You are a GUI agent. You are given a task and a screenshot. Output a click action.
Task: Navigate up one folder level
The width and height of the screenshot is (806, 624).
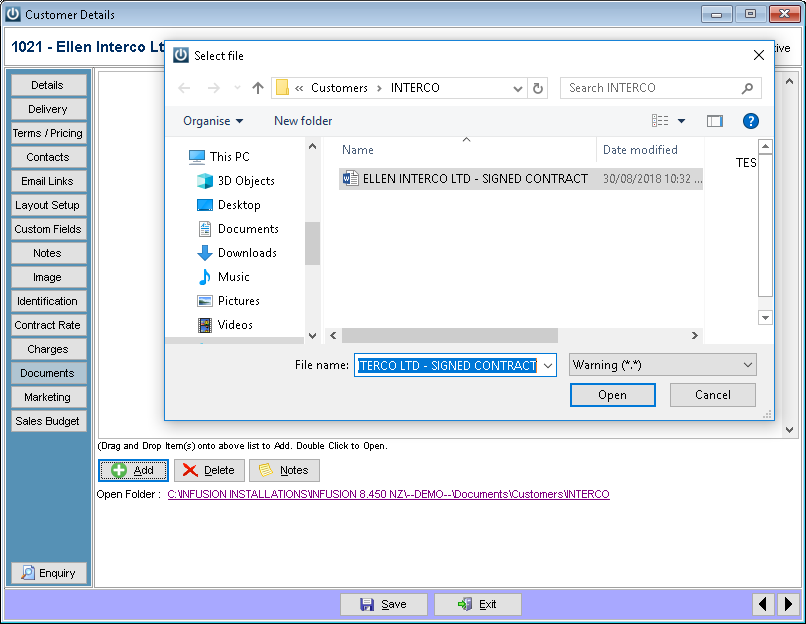pos(256,88)
